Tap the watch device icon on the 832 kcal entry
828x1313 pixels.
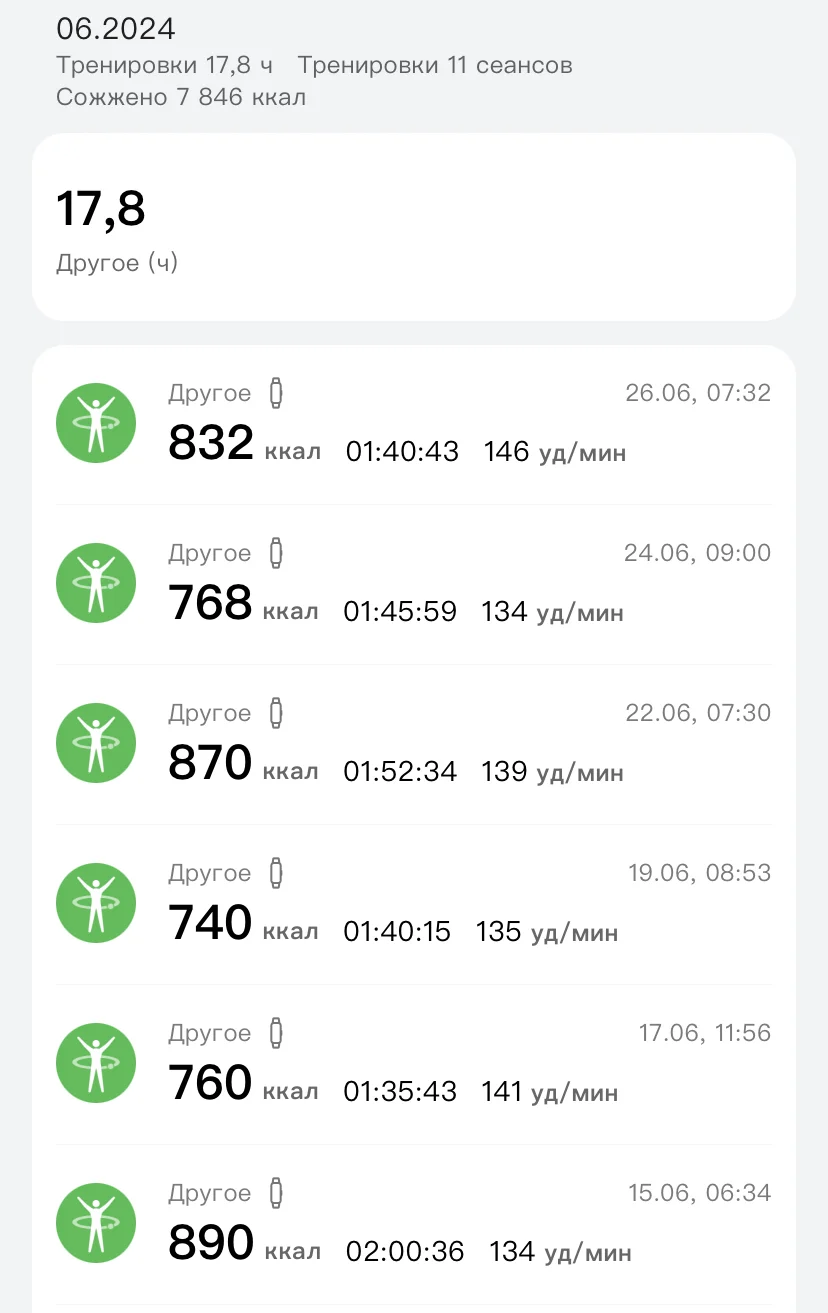point(276,394)
